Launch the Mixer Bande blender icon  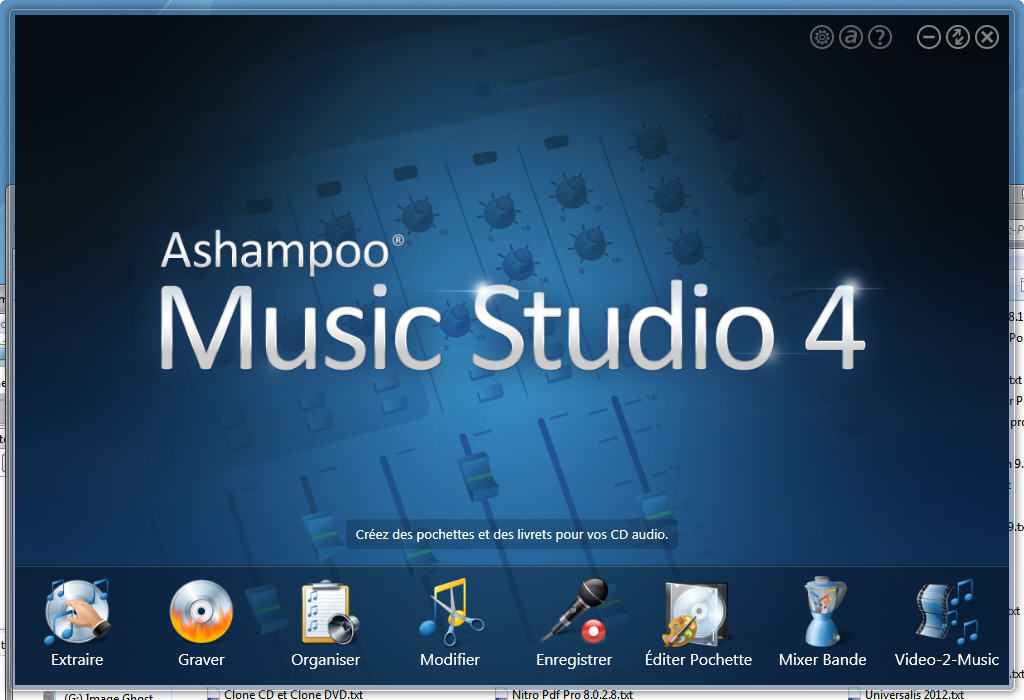(x=823, y=612)
